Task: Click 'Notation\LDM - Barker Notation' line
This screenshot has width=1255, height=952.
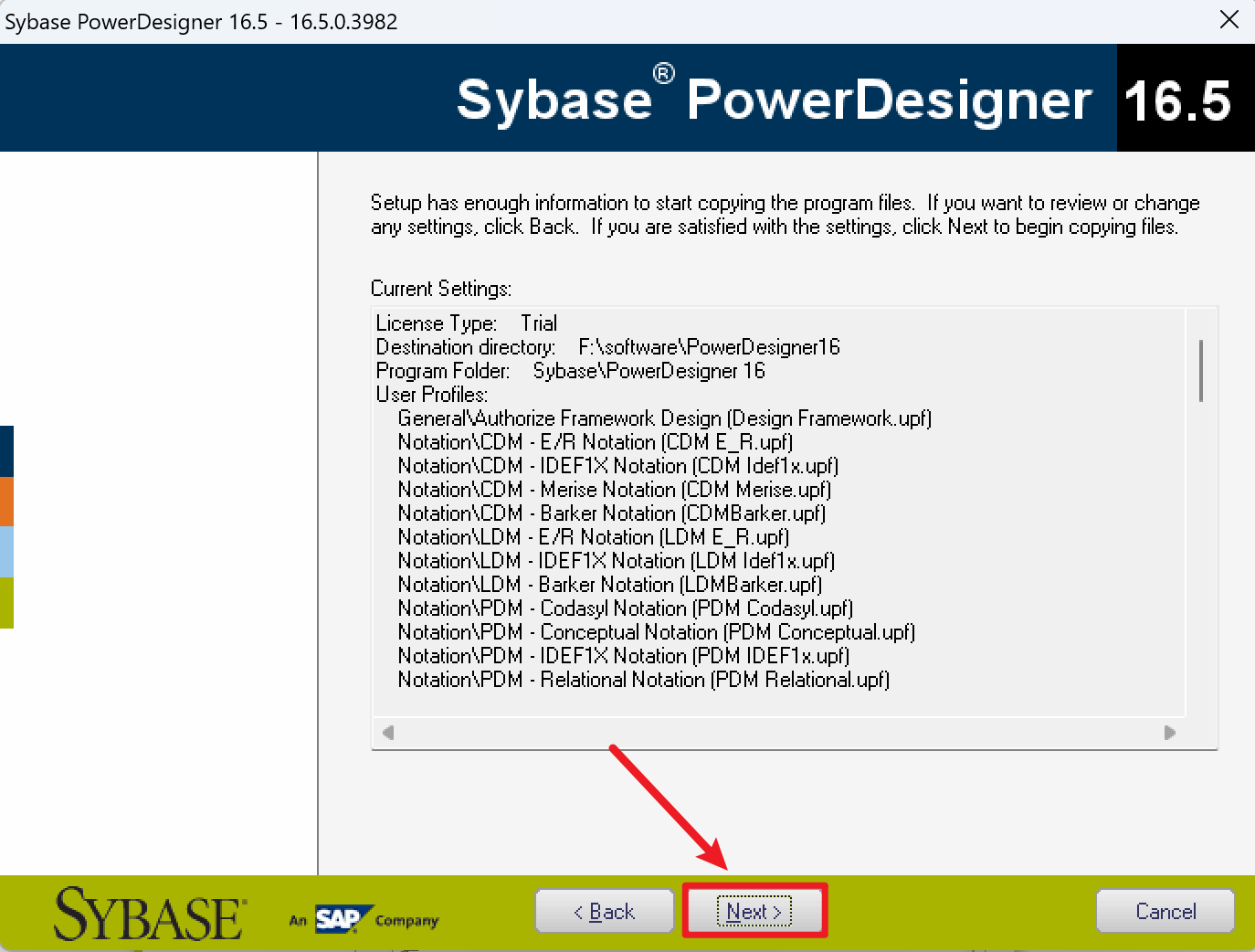Action: [610, 585]
